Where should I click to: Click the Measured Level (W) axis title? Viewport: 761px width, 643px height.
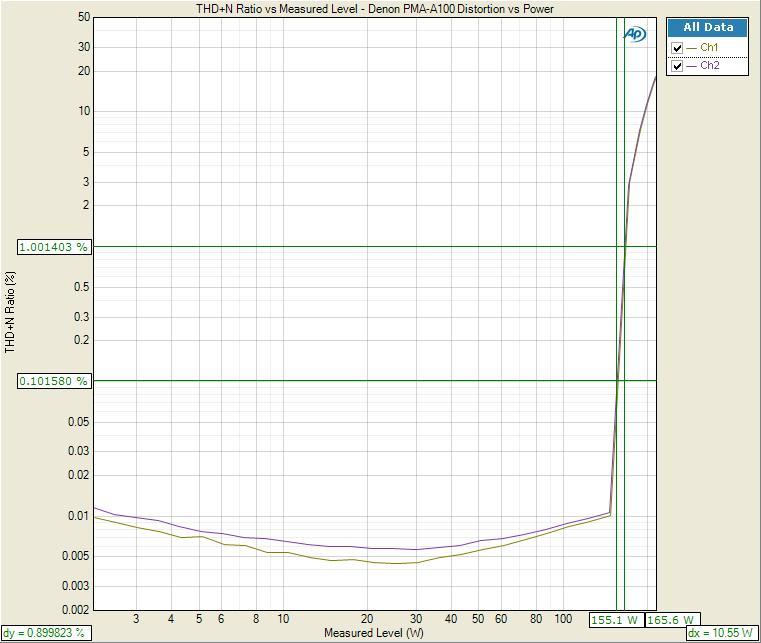(373, 633)
